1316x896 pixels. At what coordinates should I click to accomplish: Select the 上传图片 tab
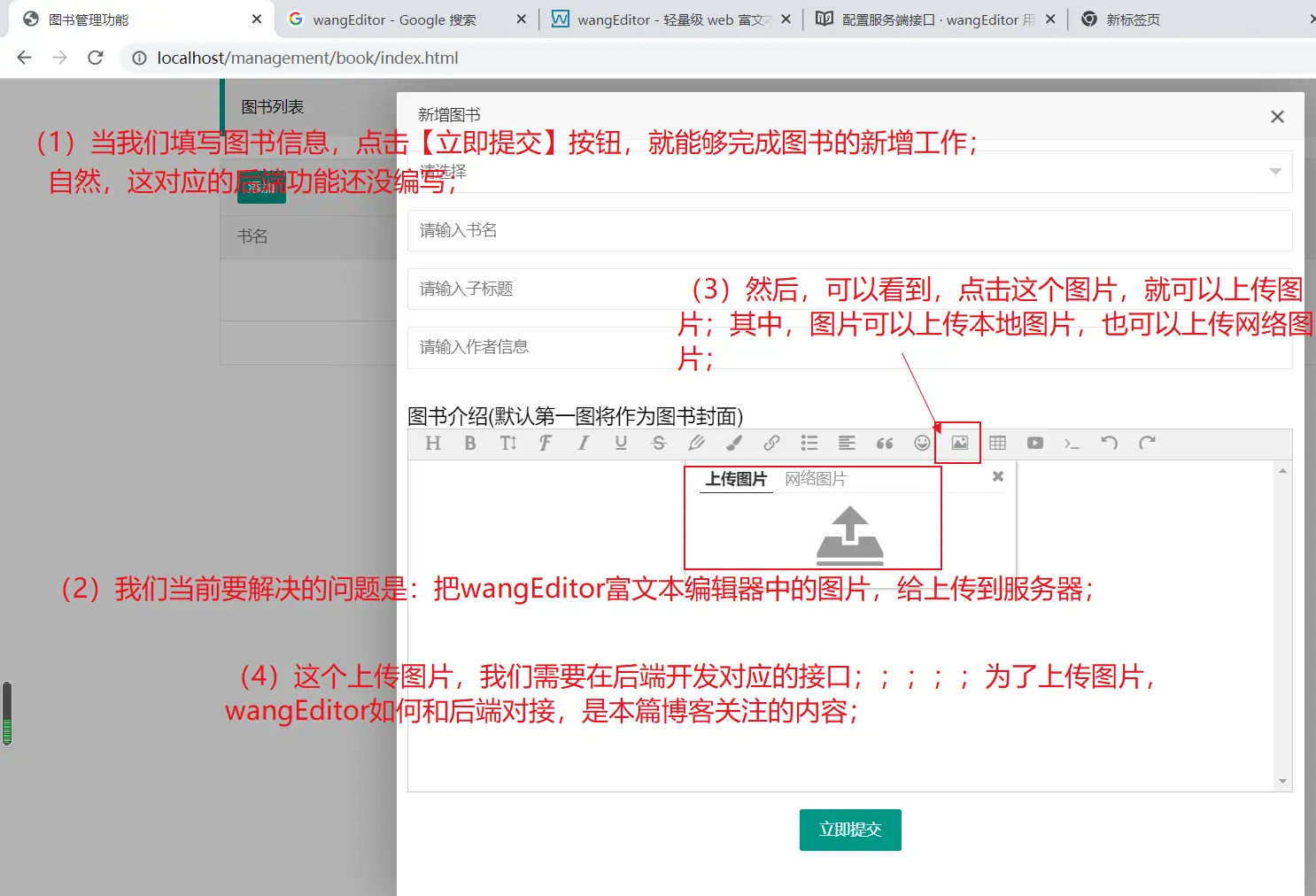[x=736, y=479]
